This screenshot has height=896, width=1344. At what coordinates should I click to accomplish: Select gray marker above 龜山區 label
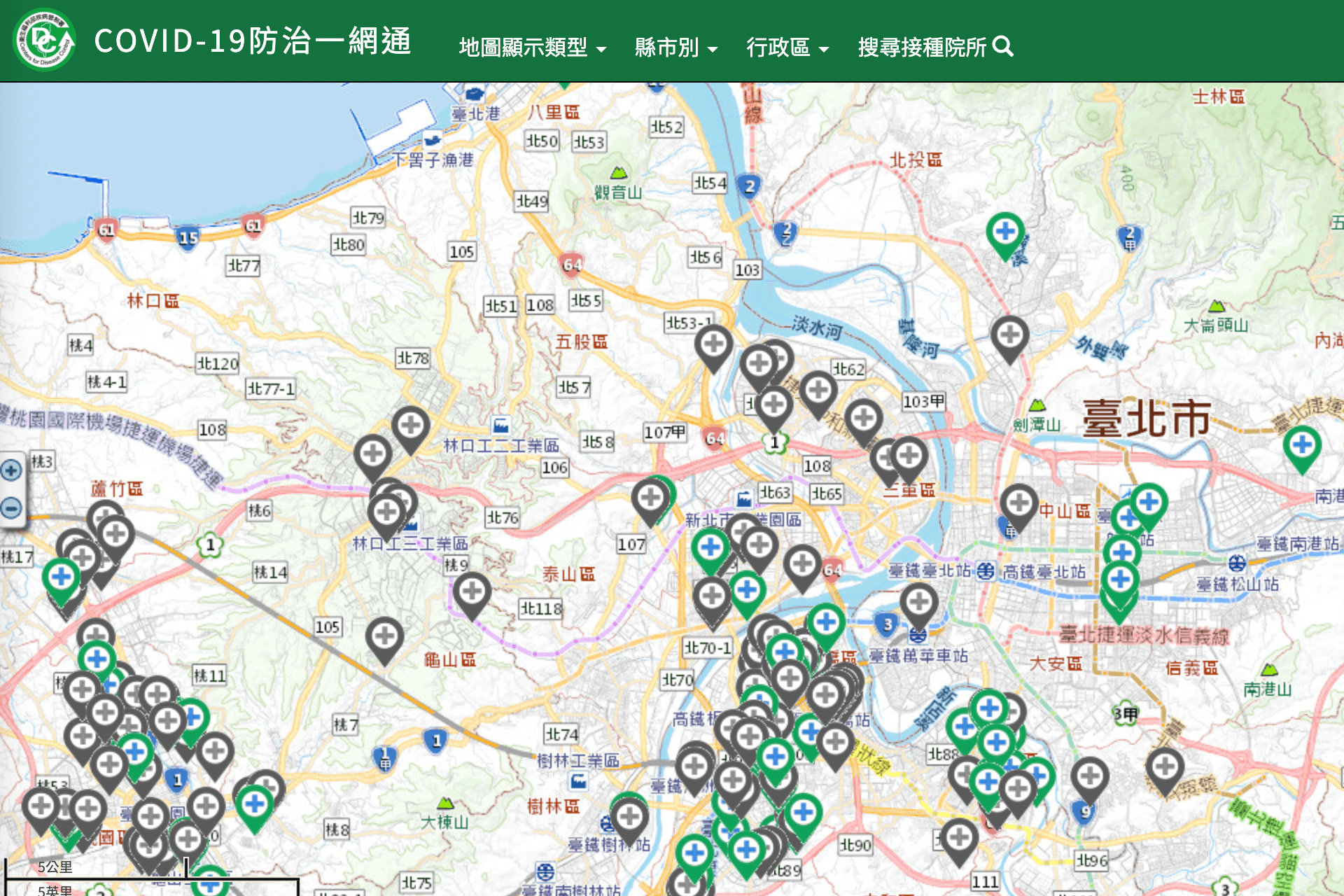pyautogui.click(x=384, y=637)
